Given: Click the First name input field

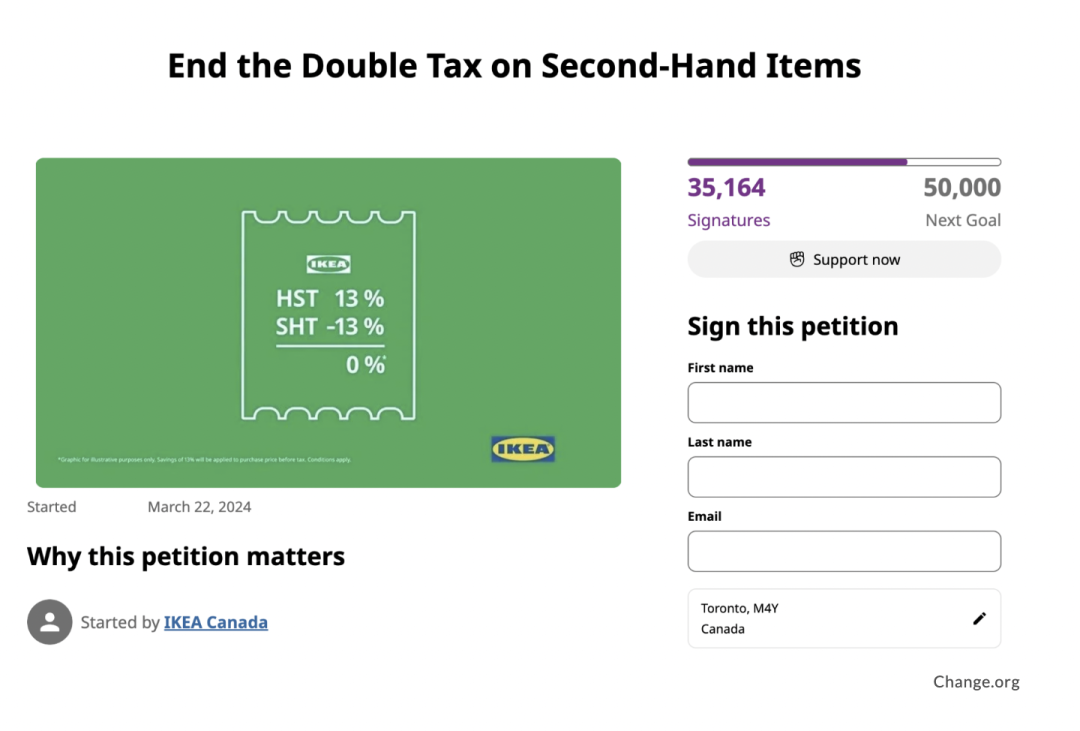Looking at the screenshot, I should coord(844,402).
